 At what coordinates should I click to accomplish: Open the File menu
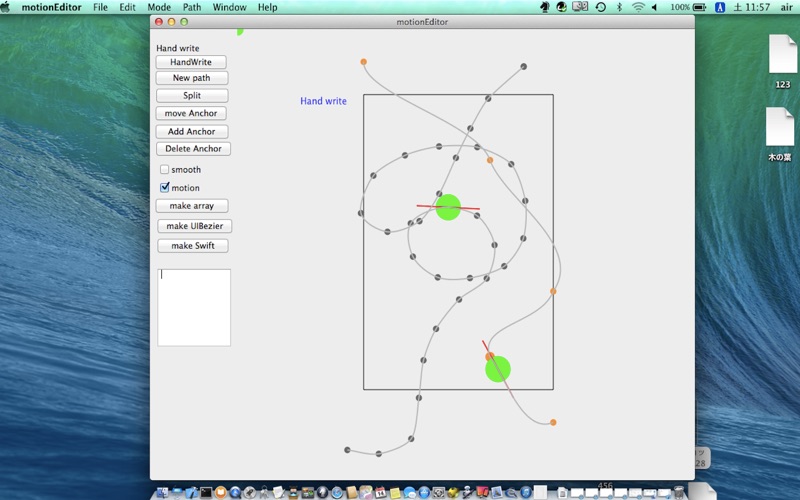101,7
